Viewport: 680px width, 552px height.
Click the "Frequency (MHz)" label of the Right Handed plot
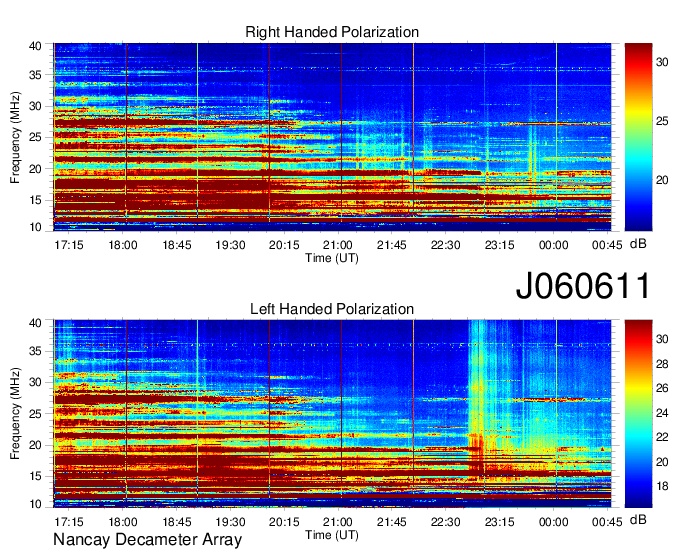tap(15, 137)
